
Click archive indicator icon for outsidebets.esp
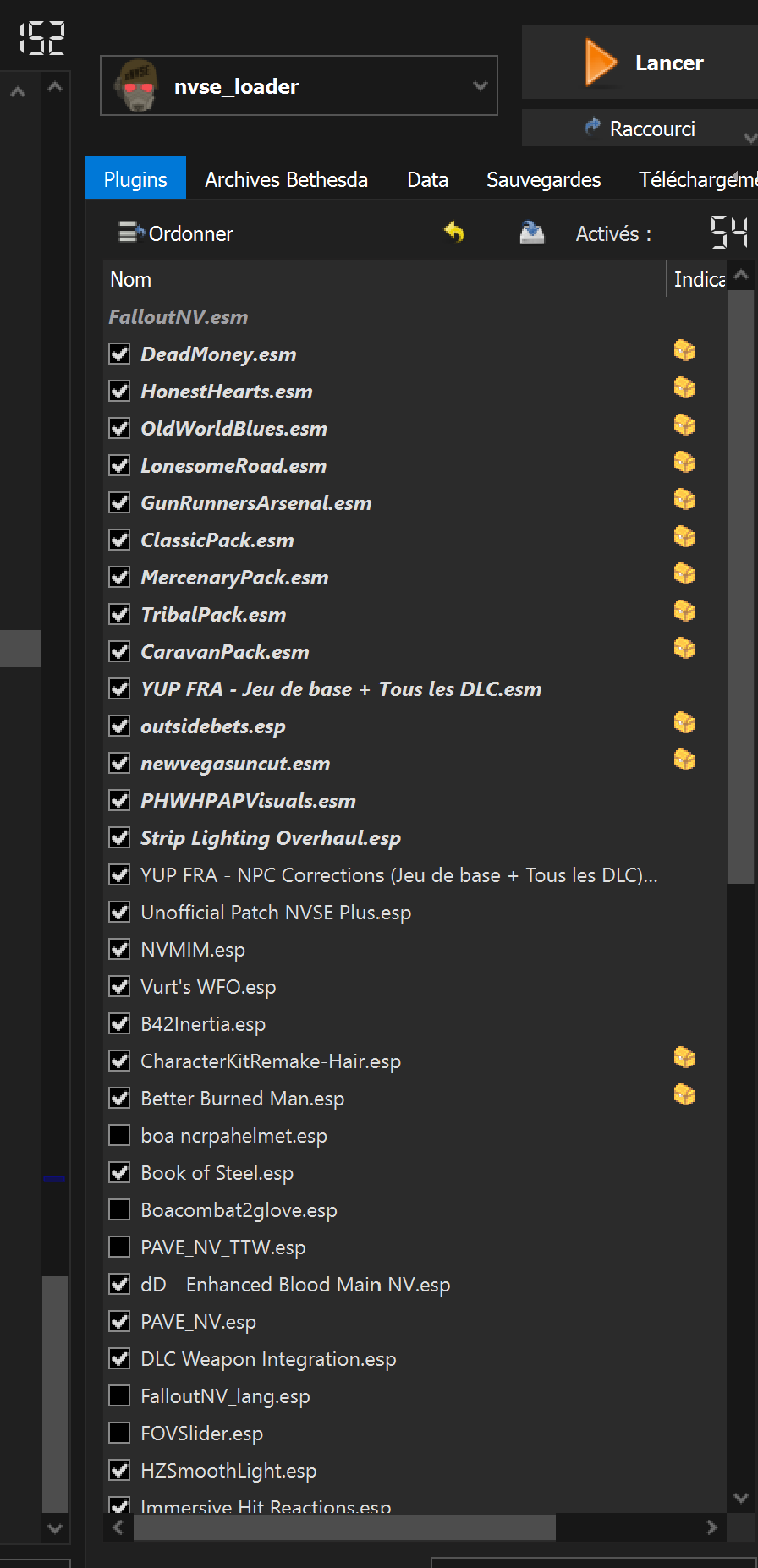click(684, 723)
